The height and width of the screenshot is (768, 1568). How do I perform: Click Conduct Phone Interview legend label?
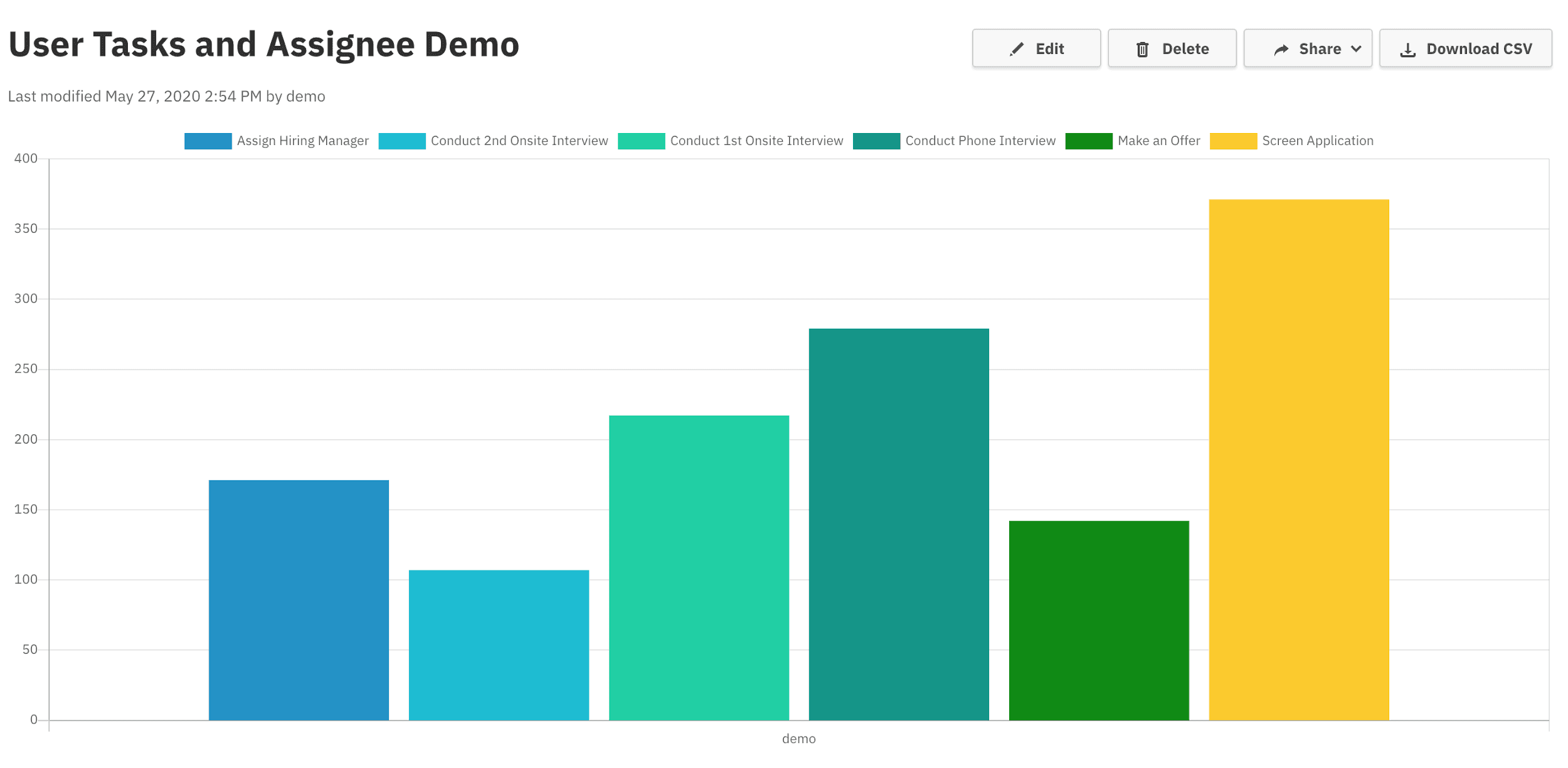980,141
